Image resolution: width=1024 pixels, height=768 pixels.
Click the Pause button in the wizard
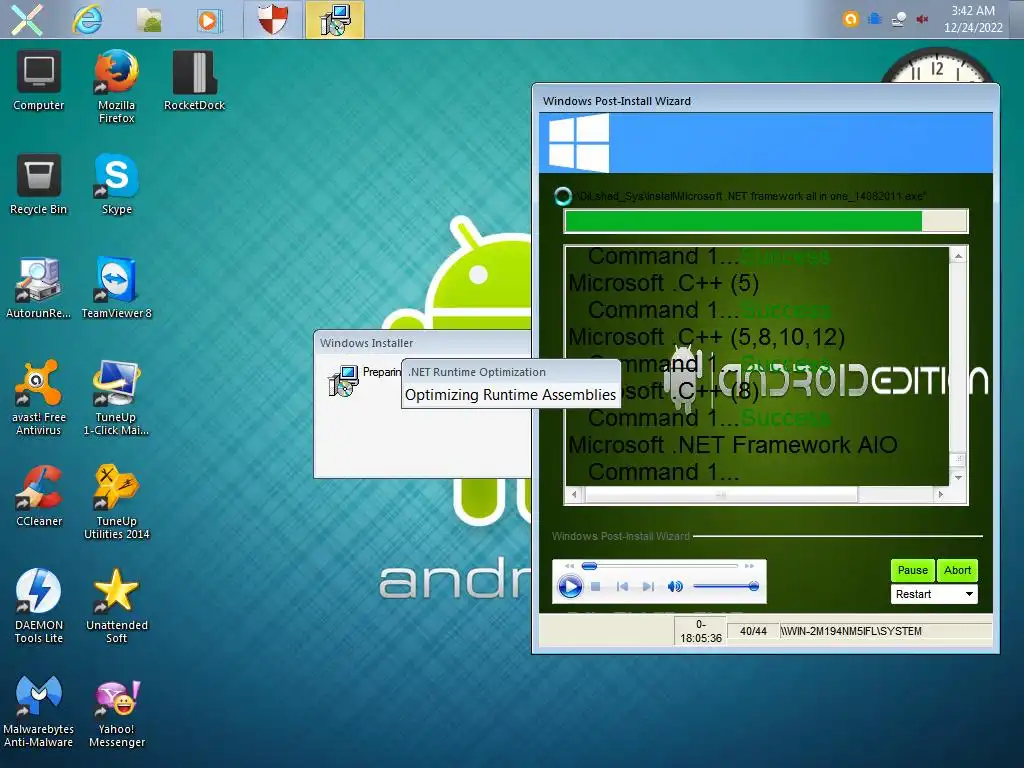(x=912, y=570)
